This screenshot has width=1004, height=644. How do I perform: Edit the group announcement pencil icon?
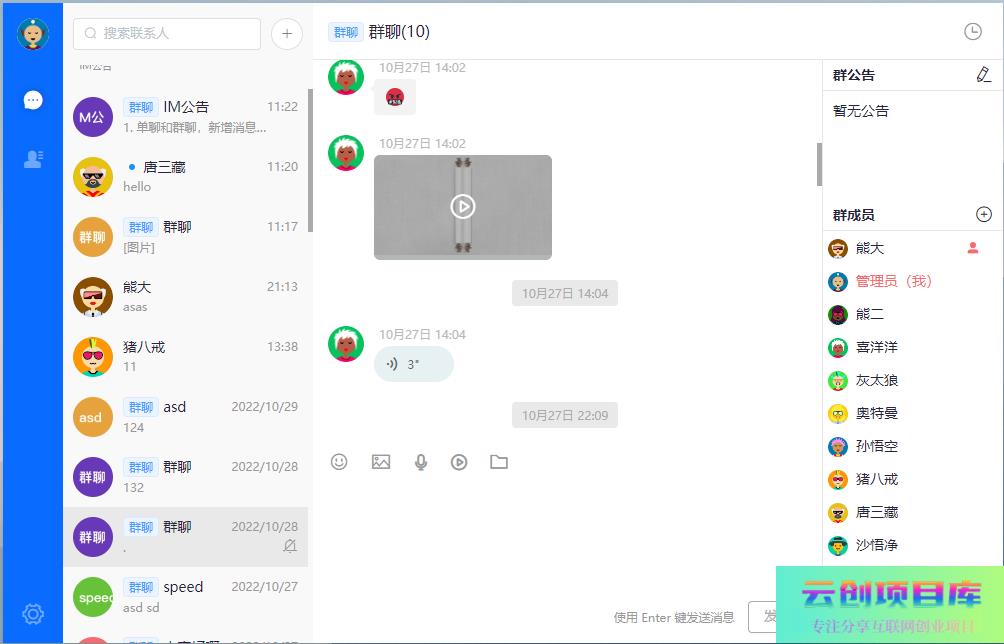pos(983,75)
